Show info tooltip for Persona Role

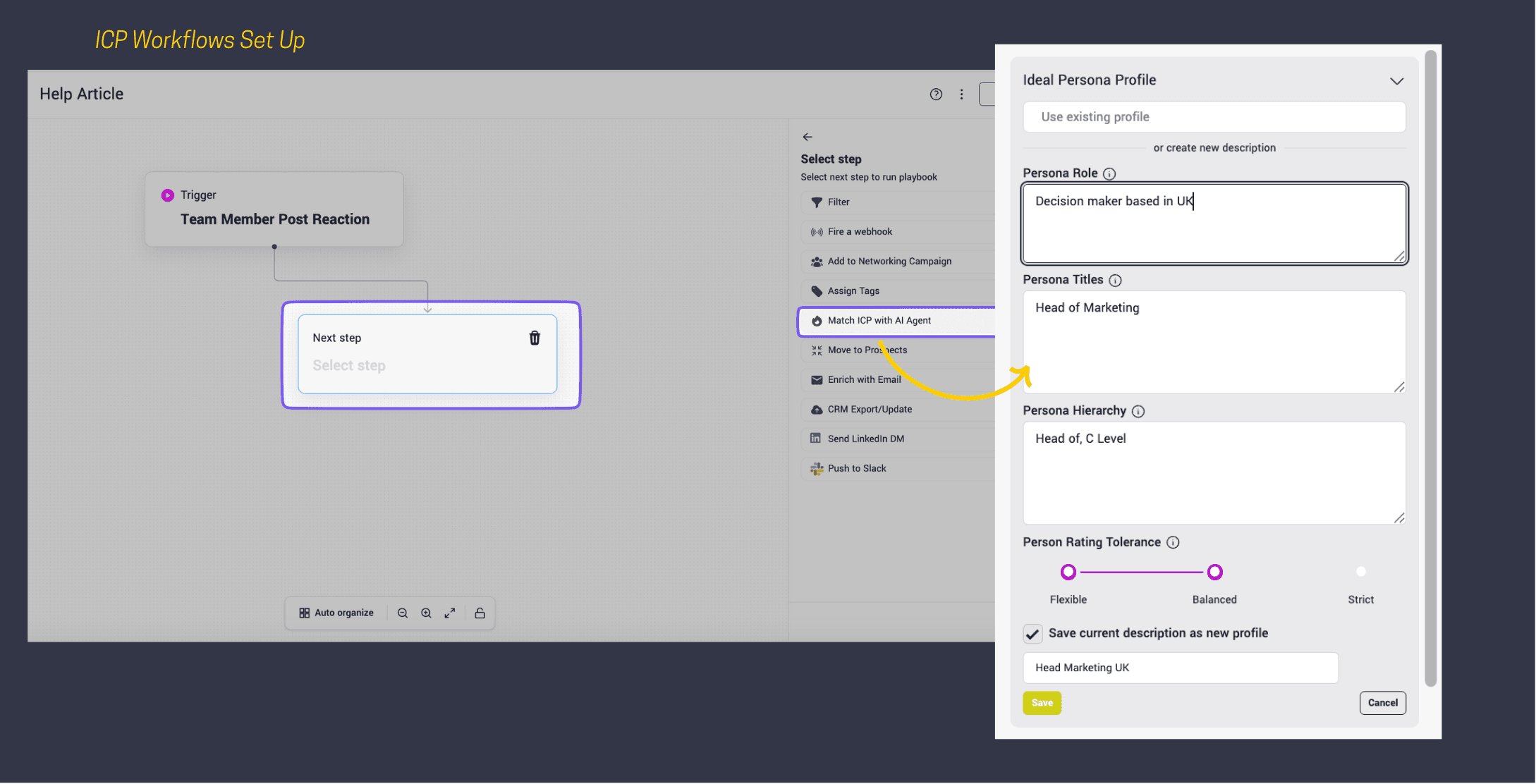click(x=1109, y=173)
